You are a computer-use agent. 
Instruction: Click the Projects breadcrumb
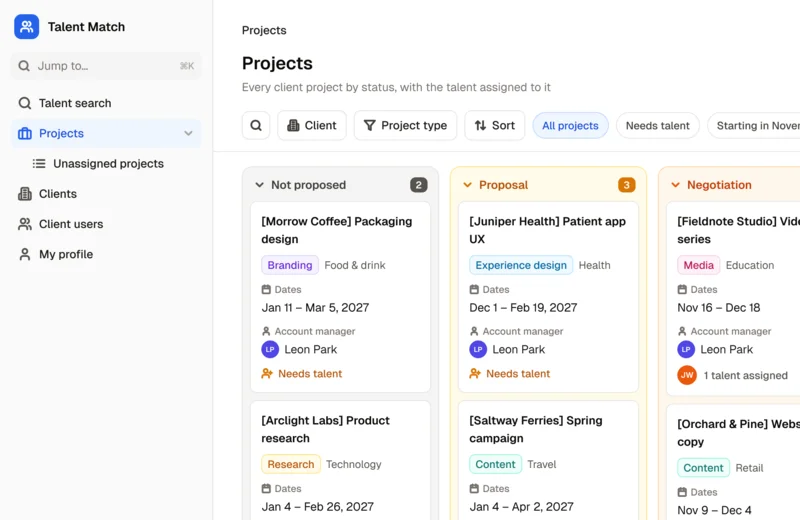[x=264, y=30]
